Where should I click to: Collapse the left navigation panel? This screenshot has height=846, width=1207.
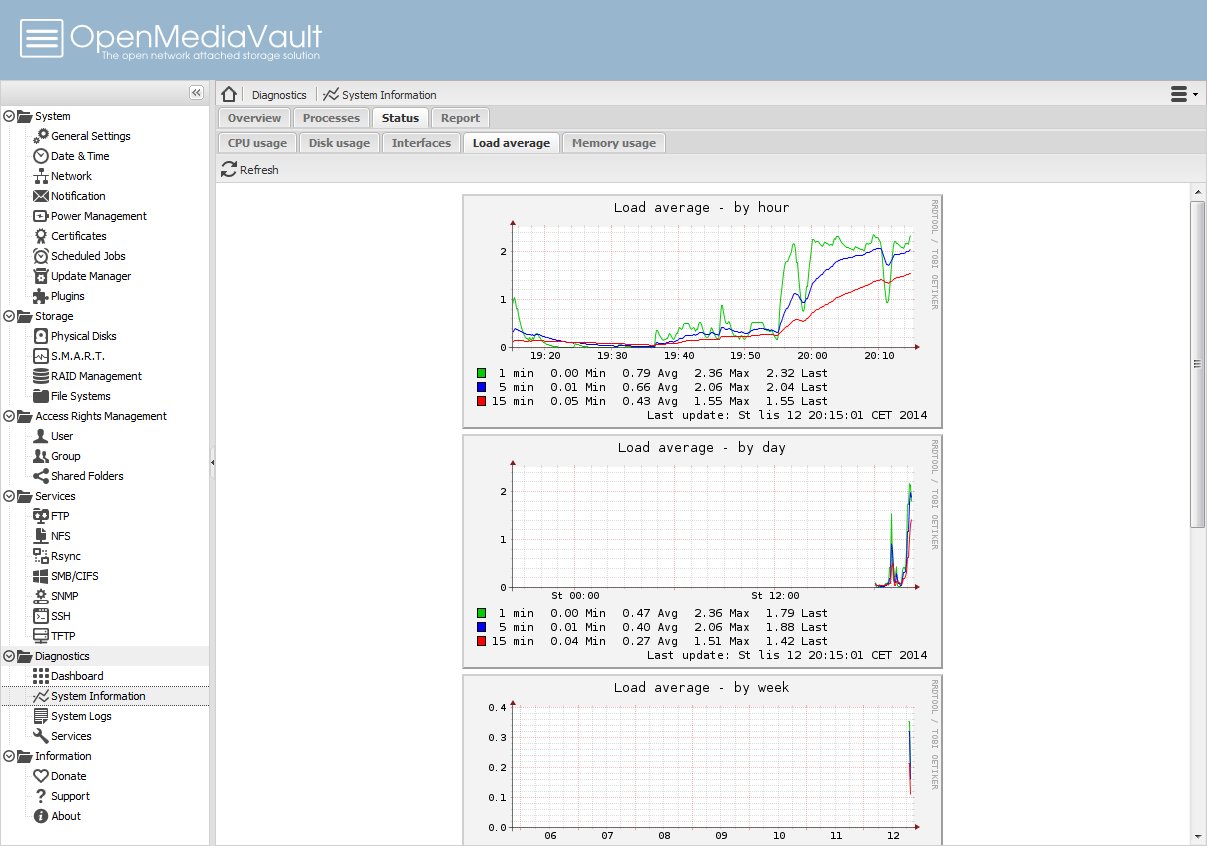tap(196, 92)
